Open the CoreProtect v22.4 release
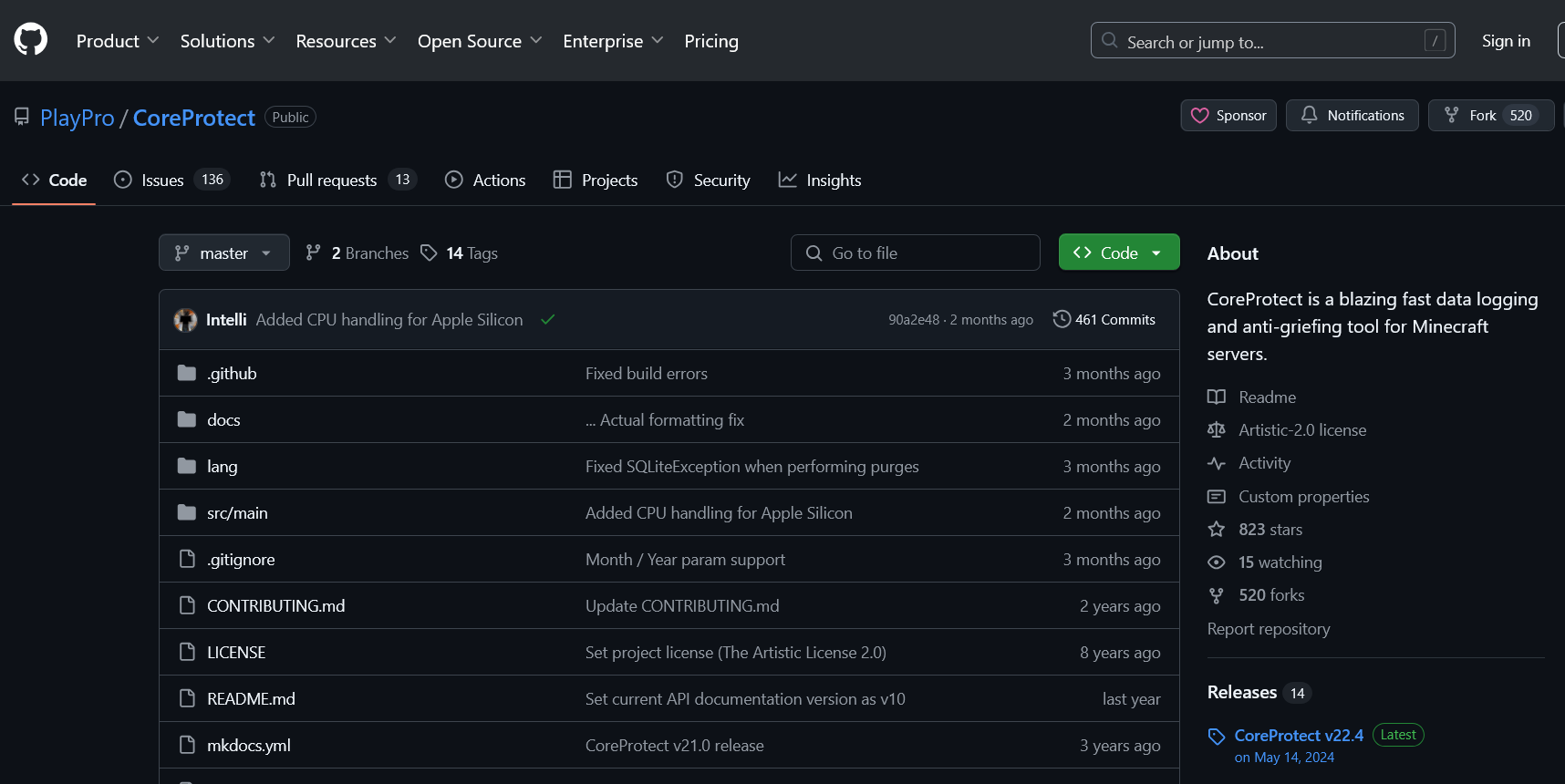This screenshot has height=784, width=1565. click(1299, 736)
